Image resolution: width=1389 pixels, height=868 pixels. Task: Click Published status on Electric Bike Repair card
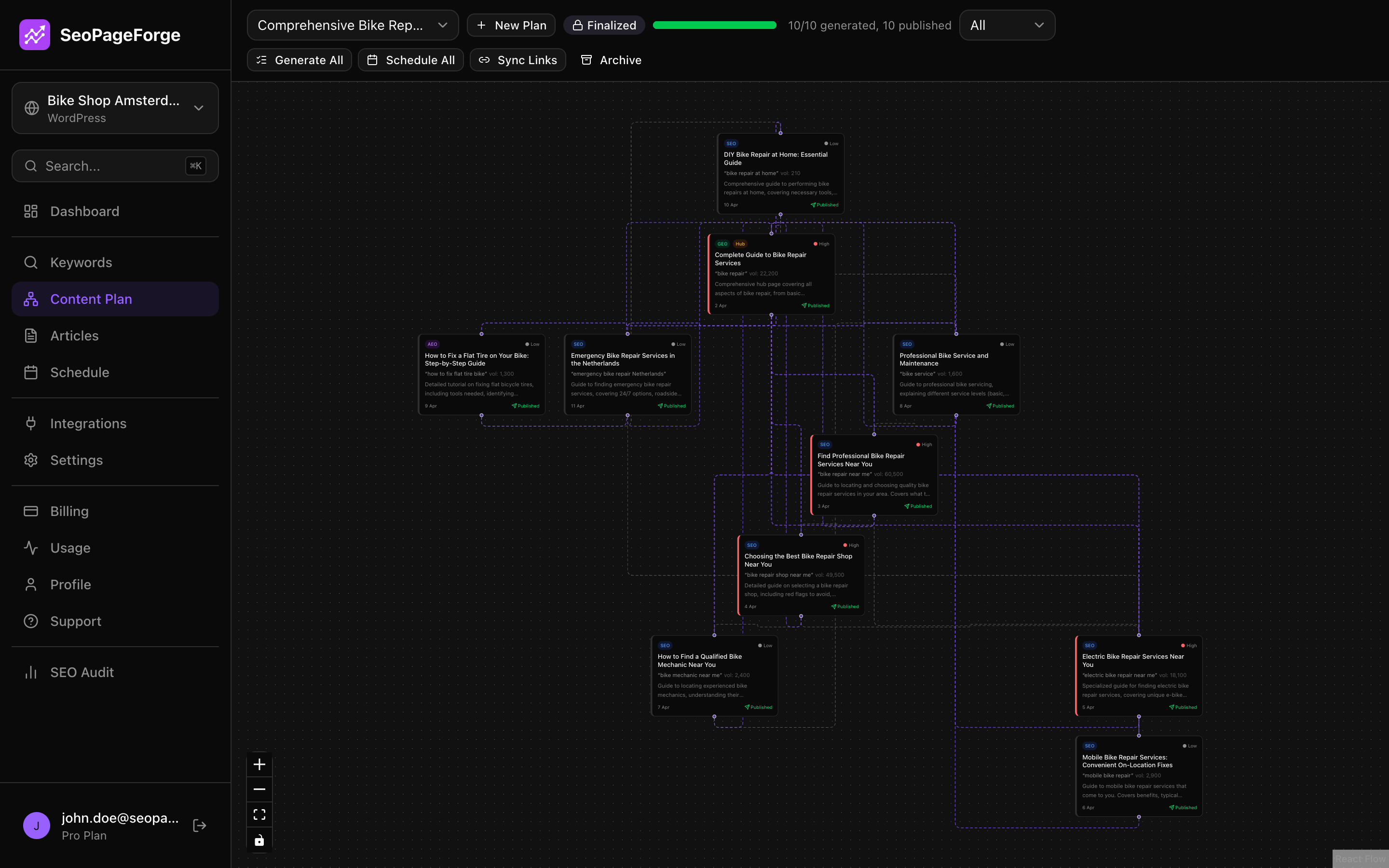(1183, 707)
